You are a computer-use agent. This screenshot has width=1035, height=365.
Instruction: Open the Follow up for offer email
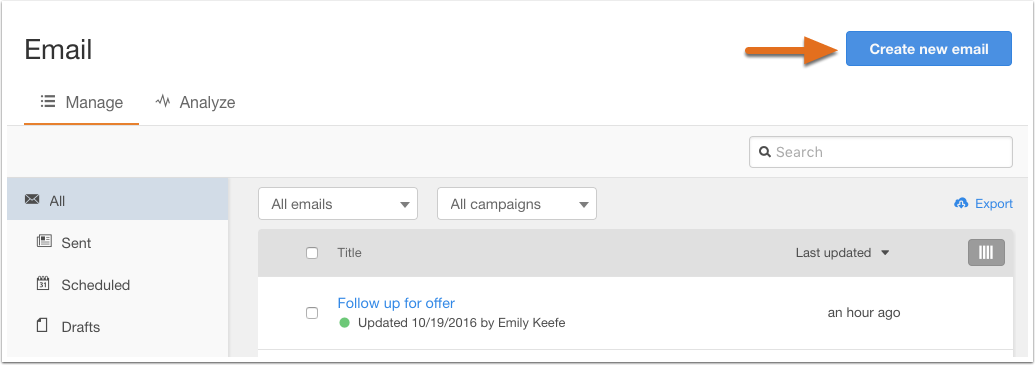(396, 303)
